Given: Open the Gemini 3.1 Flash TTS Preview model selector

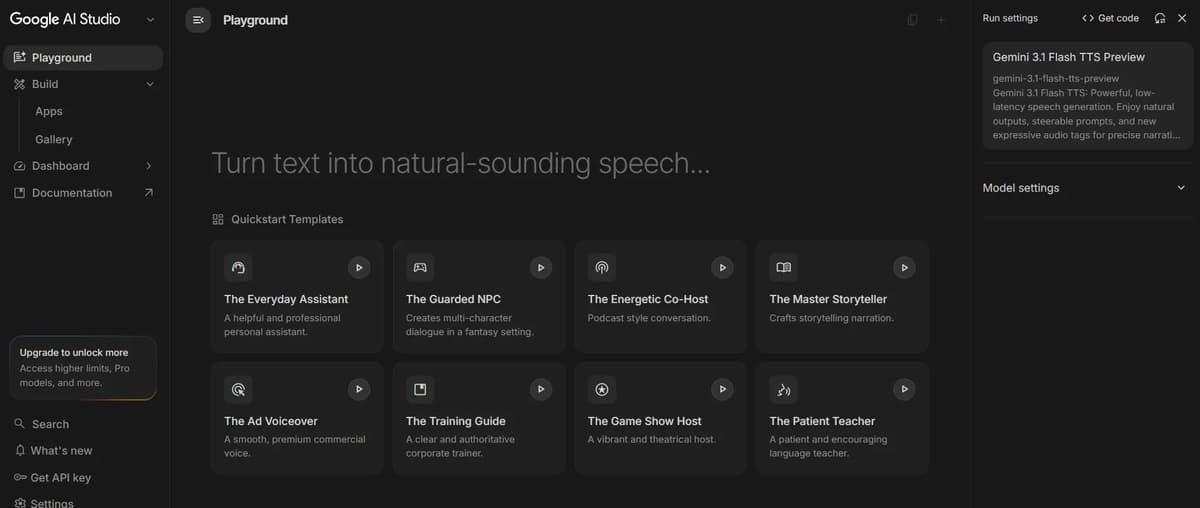Looking at the screenshot, I should point(1088,96).
